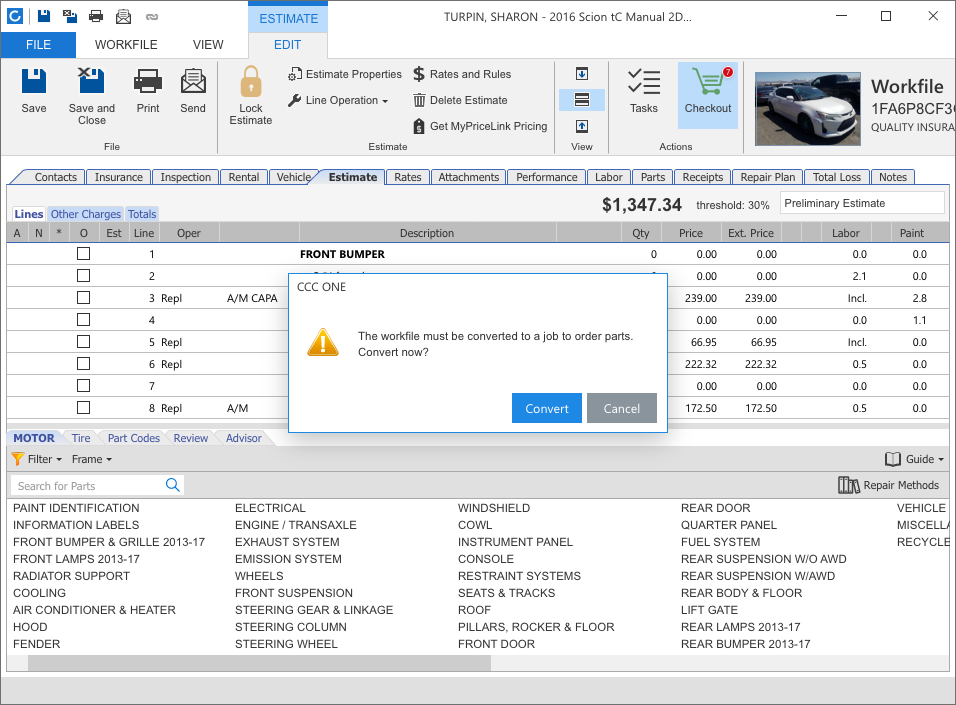The width and height of the screenshot is (956, 705).
Task: Open the VIEW ribbon tab
Action: click(x=208, y=45)
